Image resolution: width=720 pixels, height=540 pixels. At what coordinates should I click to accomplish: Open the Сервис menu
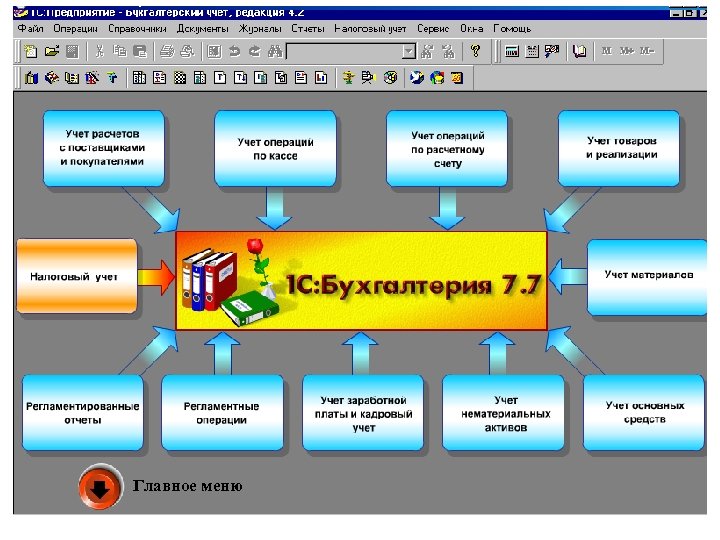(x=433, y=28)
